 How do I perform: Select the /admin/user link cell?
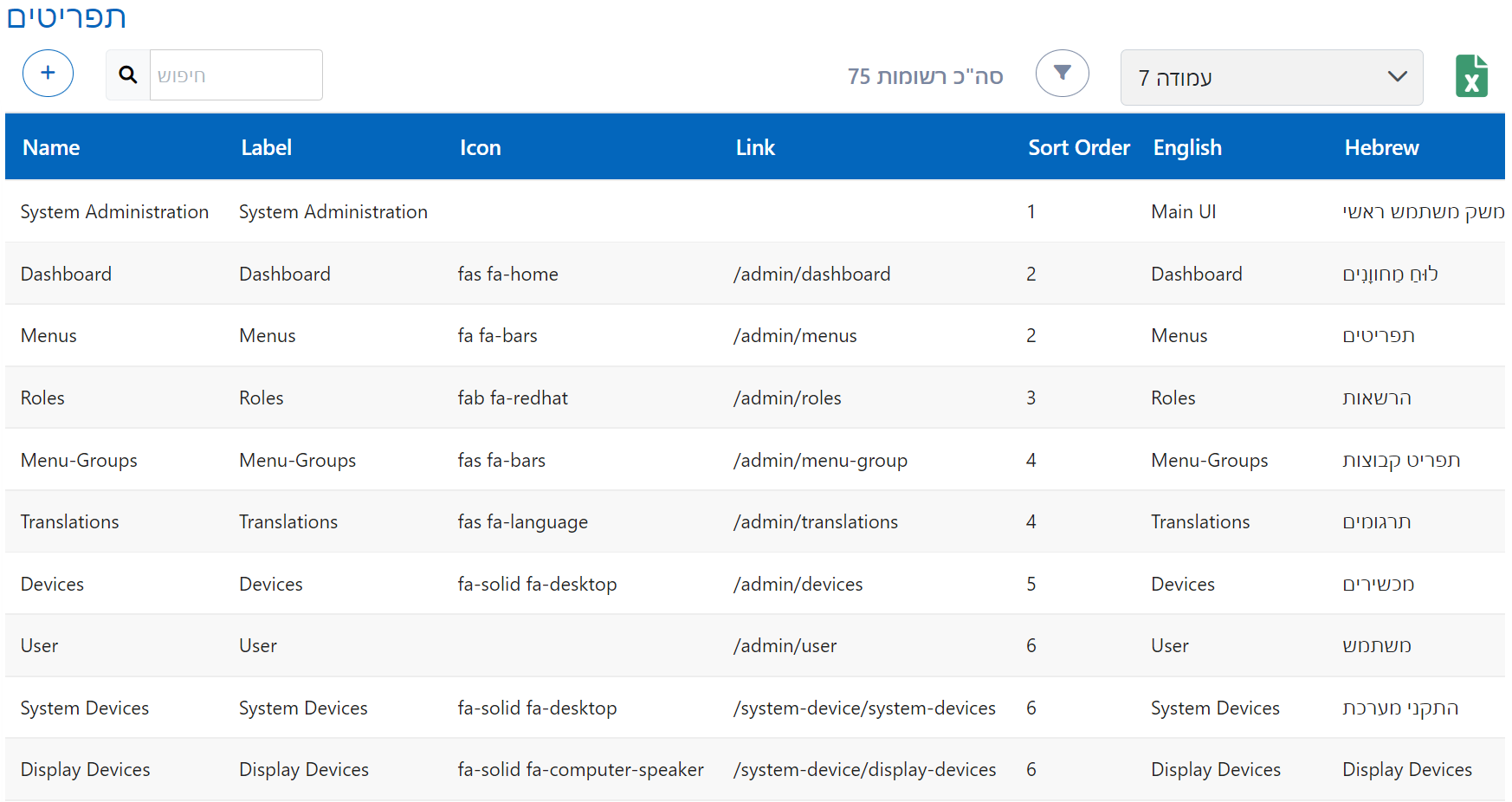click(785, 646)
